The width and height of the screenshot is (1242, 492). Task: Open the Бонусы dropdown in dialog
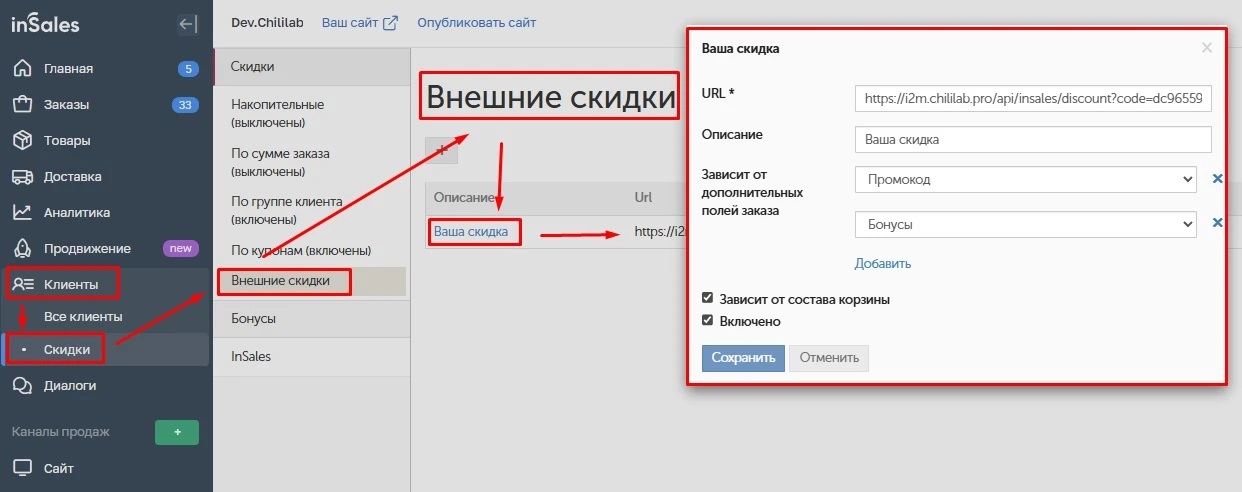[1025, 225]
